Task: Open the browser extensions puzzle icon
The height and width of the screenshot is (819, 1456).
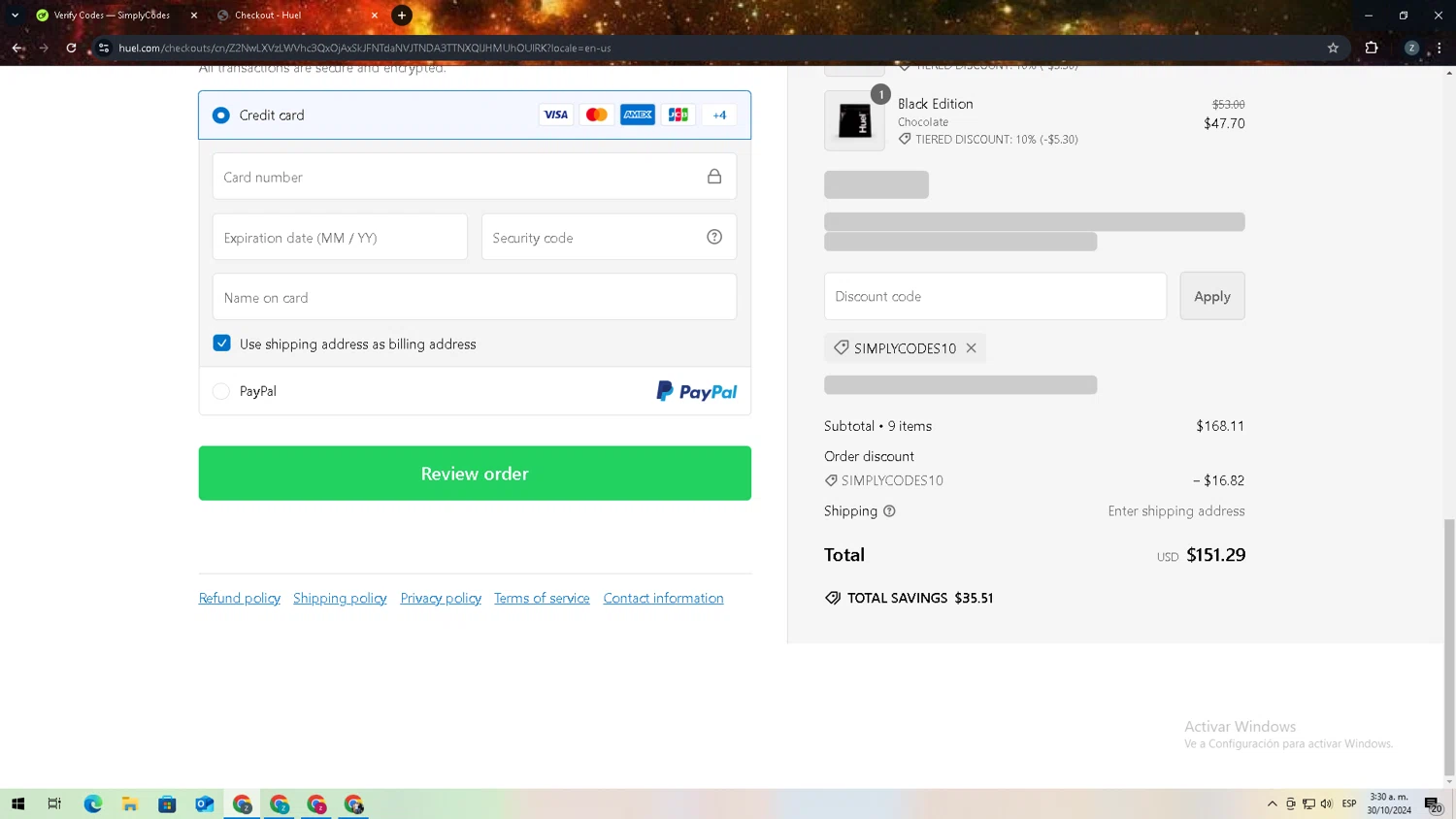Action: click(1372, 48)
